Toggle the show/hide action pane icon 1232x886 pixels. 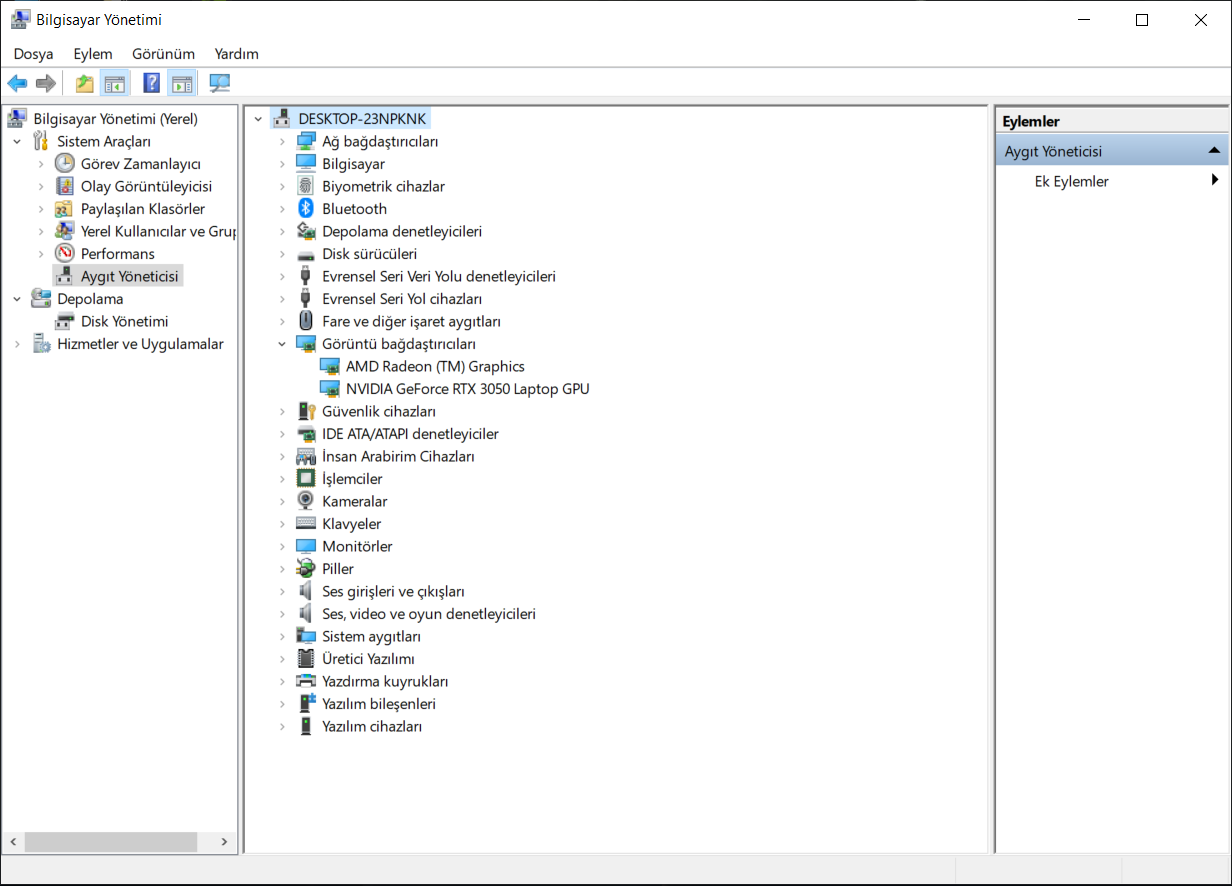pyautogui.click(x=181, y=83)
